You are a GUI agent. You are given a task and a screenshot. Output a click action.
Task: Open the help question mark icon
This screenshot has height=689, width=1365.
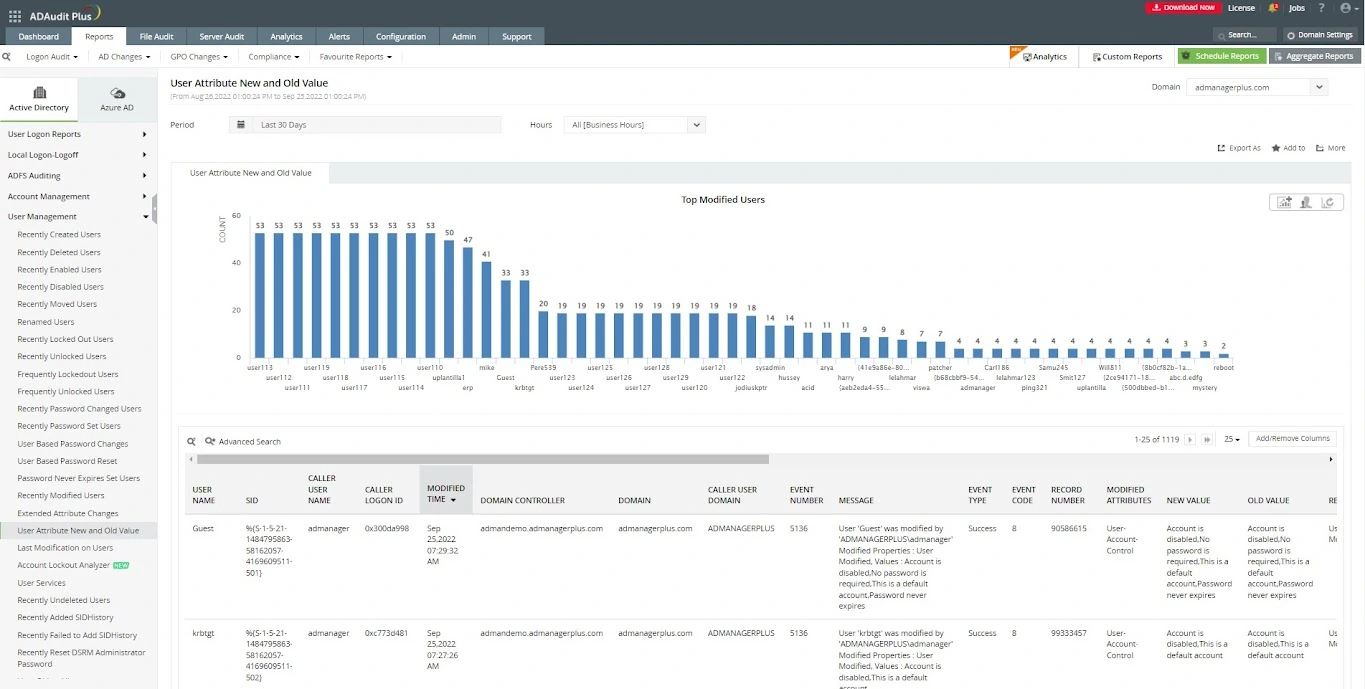(x=1321, y=8)
